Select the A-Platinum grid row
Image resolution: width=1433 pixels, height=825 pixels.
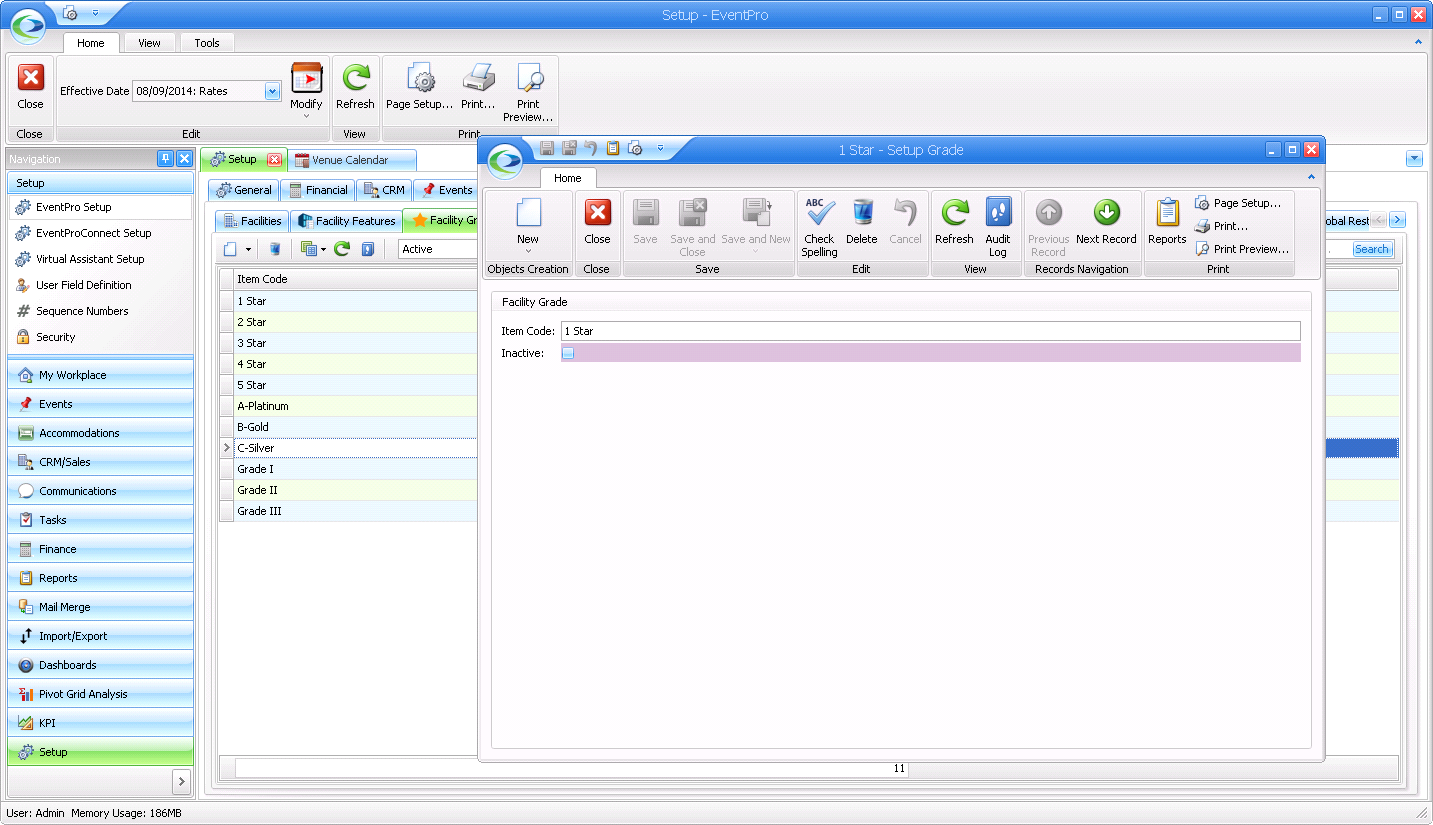tap(355, 406)
